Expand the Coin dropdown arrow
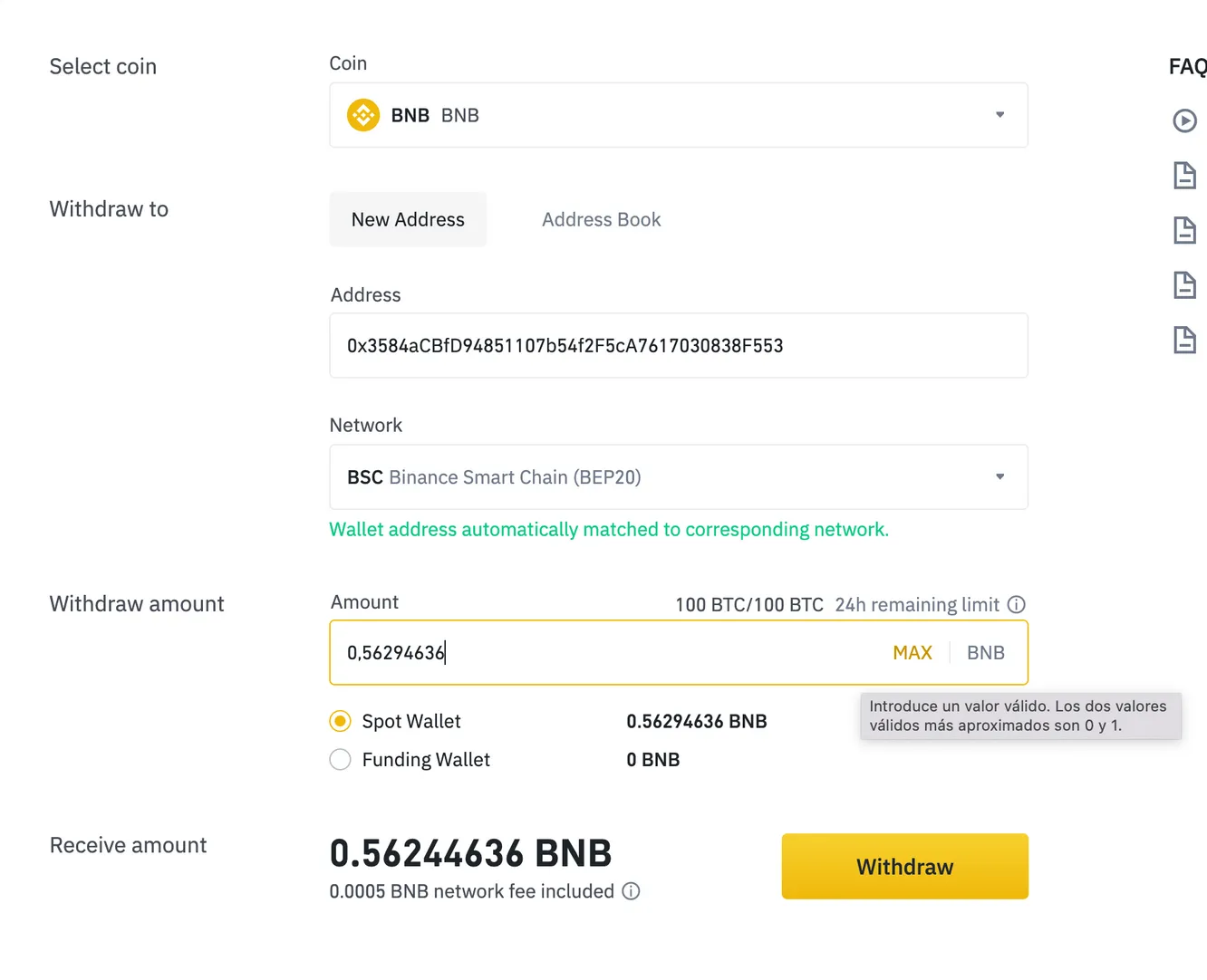 [999, 115]
